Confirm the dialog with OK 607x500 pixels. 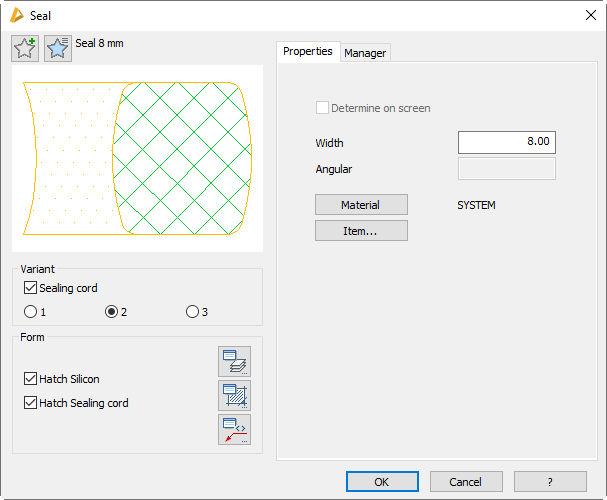pos(382,481)
